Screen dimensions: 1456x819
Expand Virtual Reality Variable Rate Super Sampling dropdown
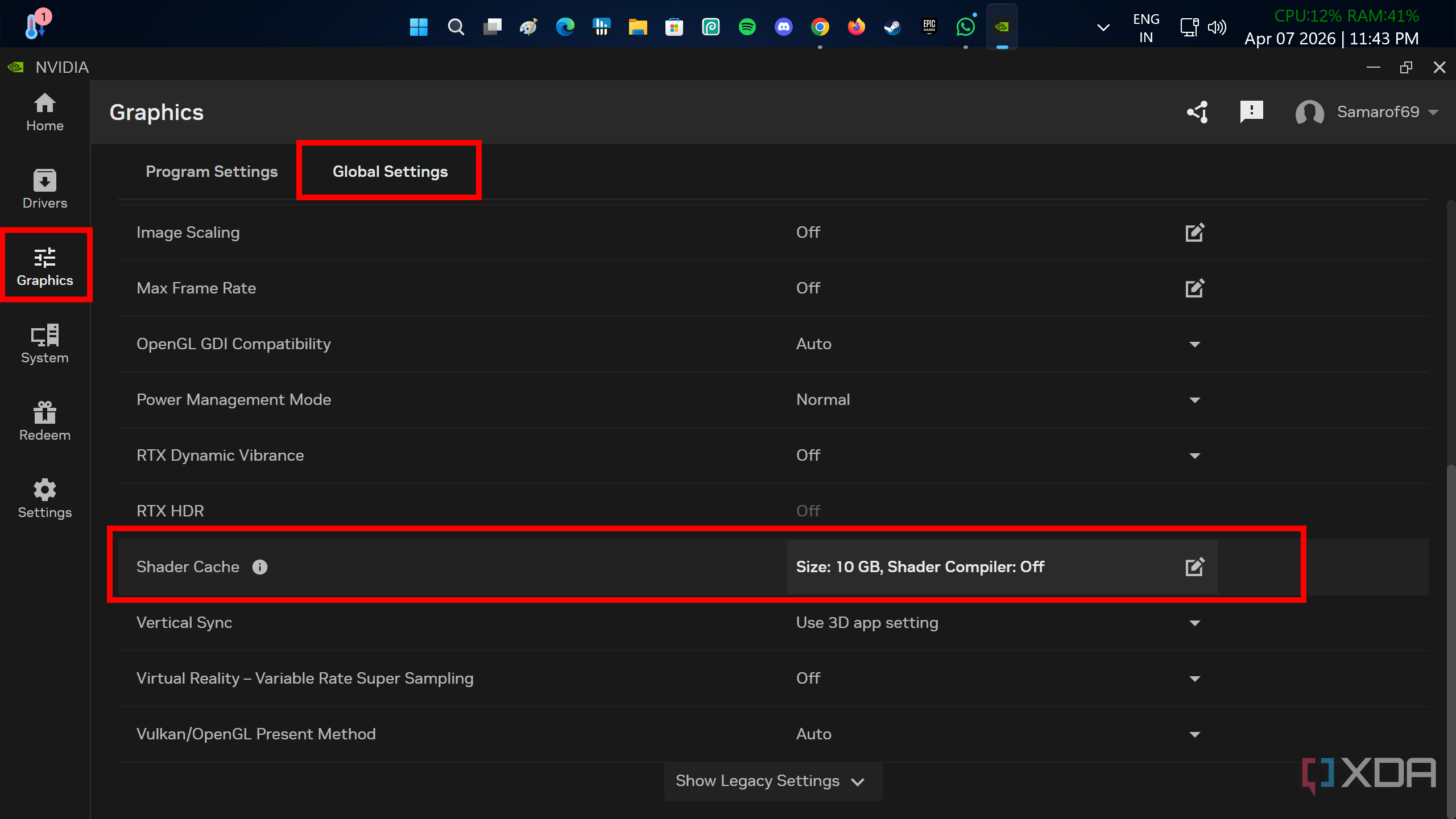point(1194,679)
